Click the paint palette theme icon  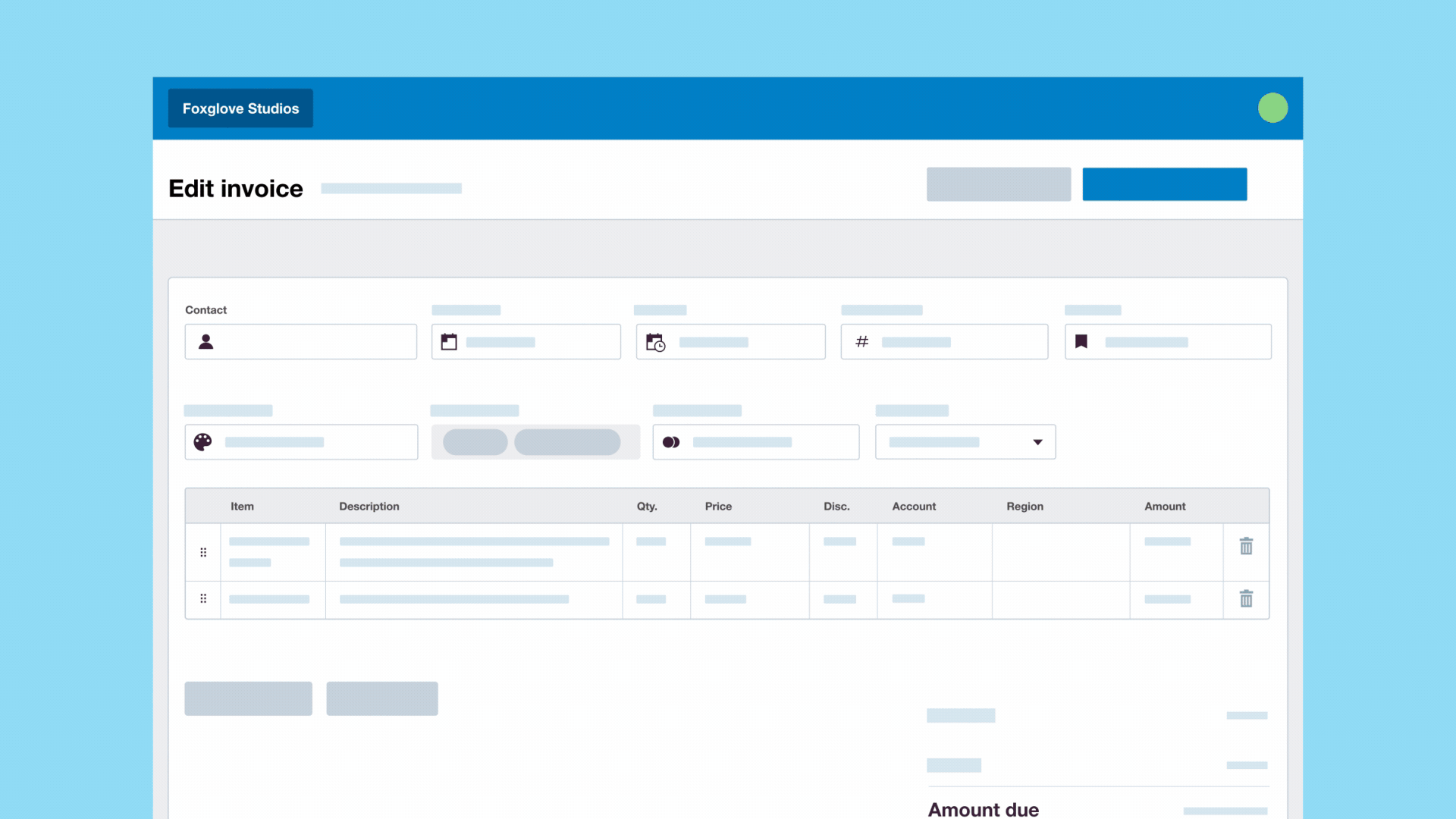202,442
